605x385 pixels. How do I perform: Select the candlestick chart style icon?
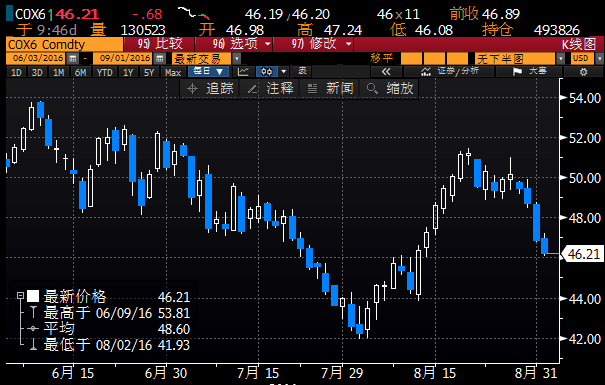[267, 72]
